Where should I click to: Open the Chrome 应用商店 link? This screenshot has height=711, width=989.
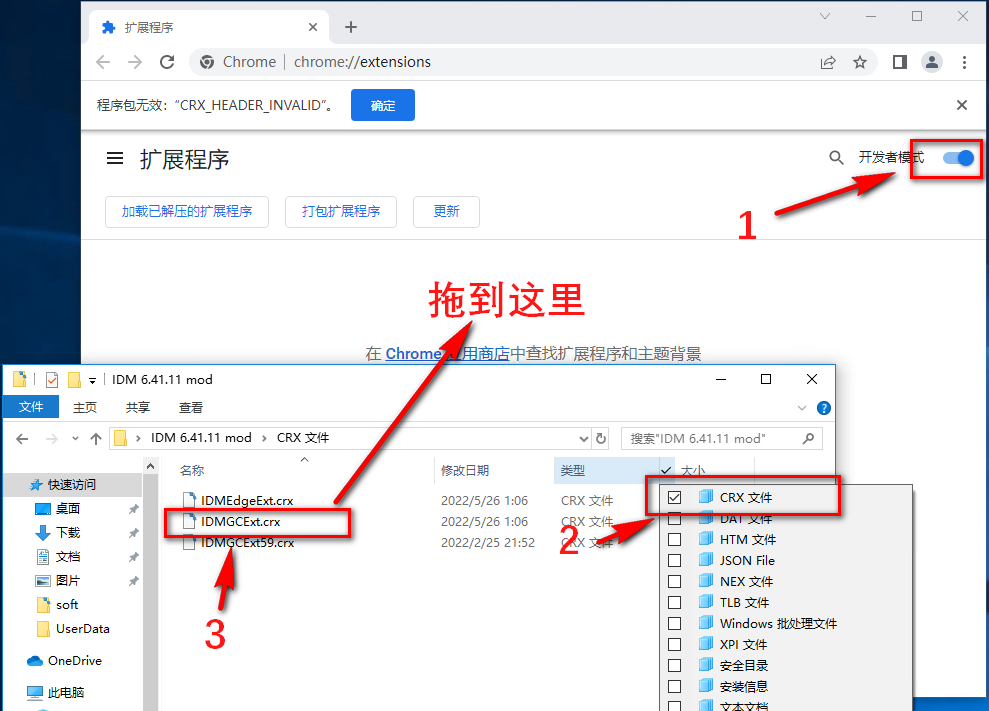[x=447, y=353]
